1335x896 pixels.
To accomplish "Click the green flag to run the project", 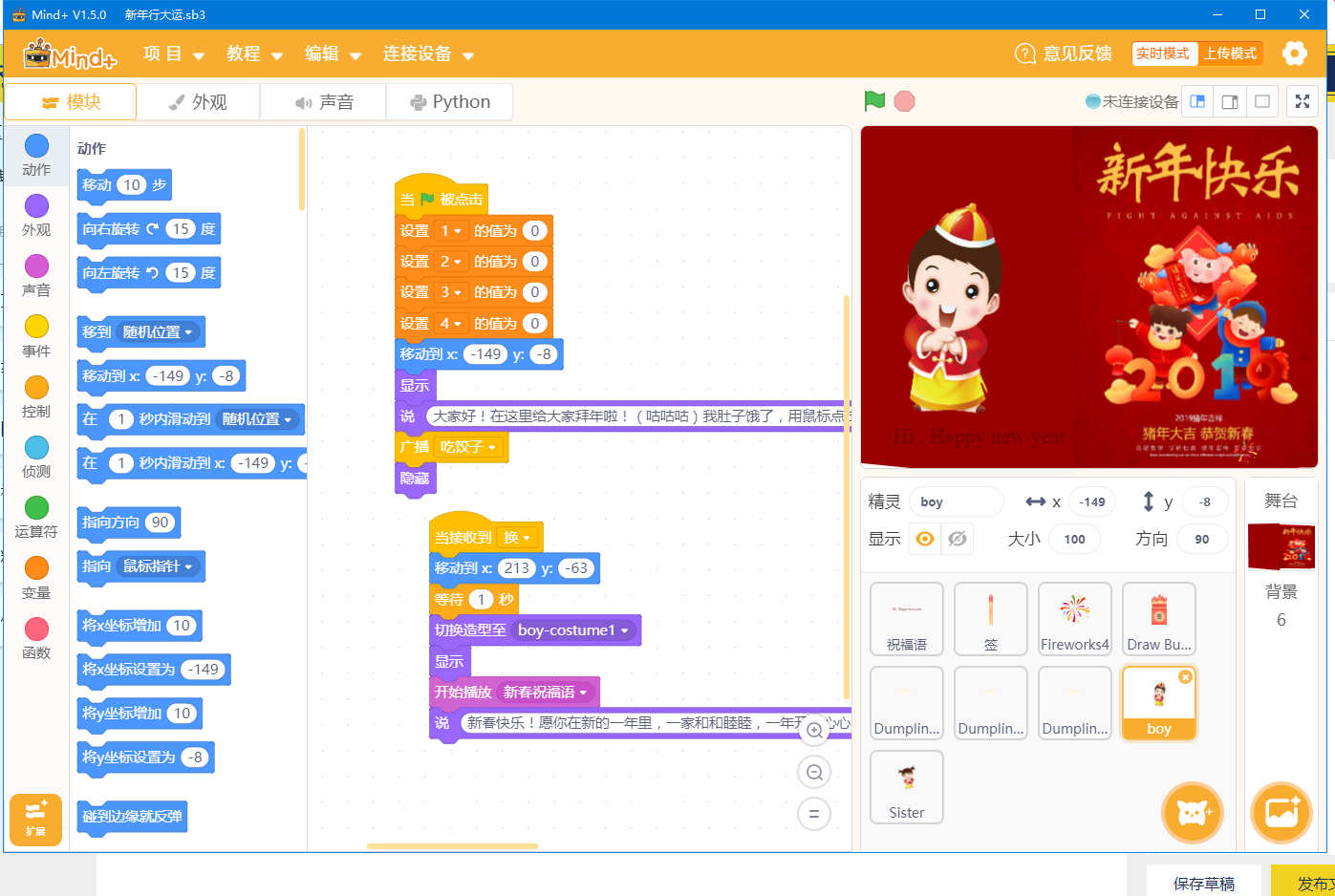I will [873, 101].
